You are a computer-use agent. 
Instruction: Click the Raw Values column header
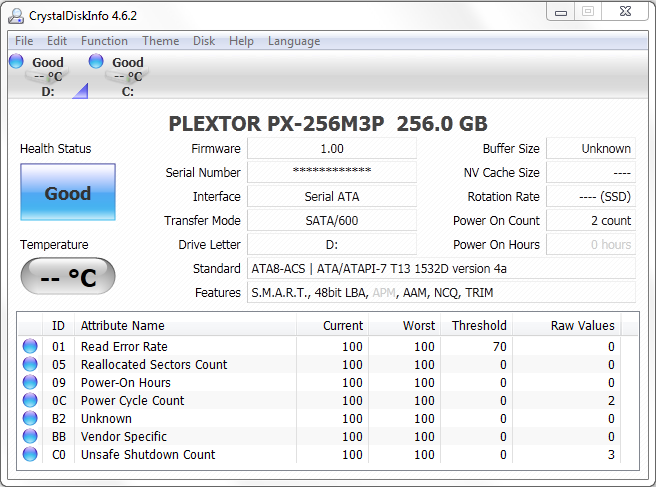pos(582,325)
